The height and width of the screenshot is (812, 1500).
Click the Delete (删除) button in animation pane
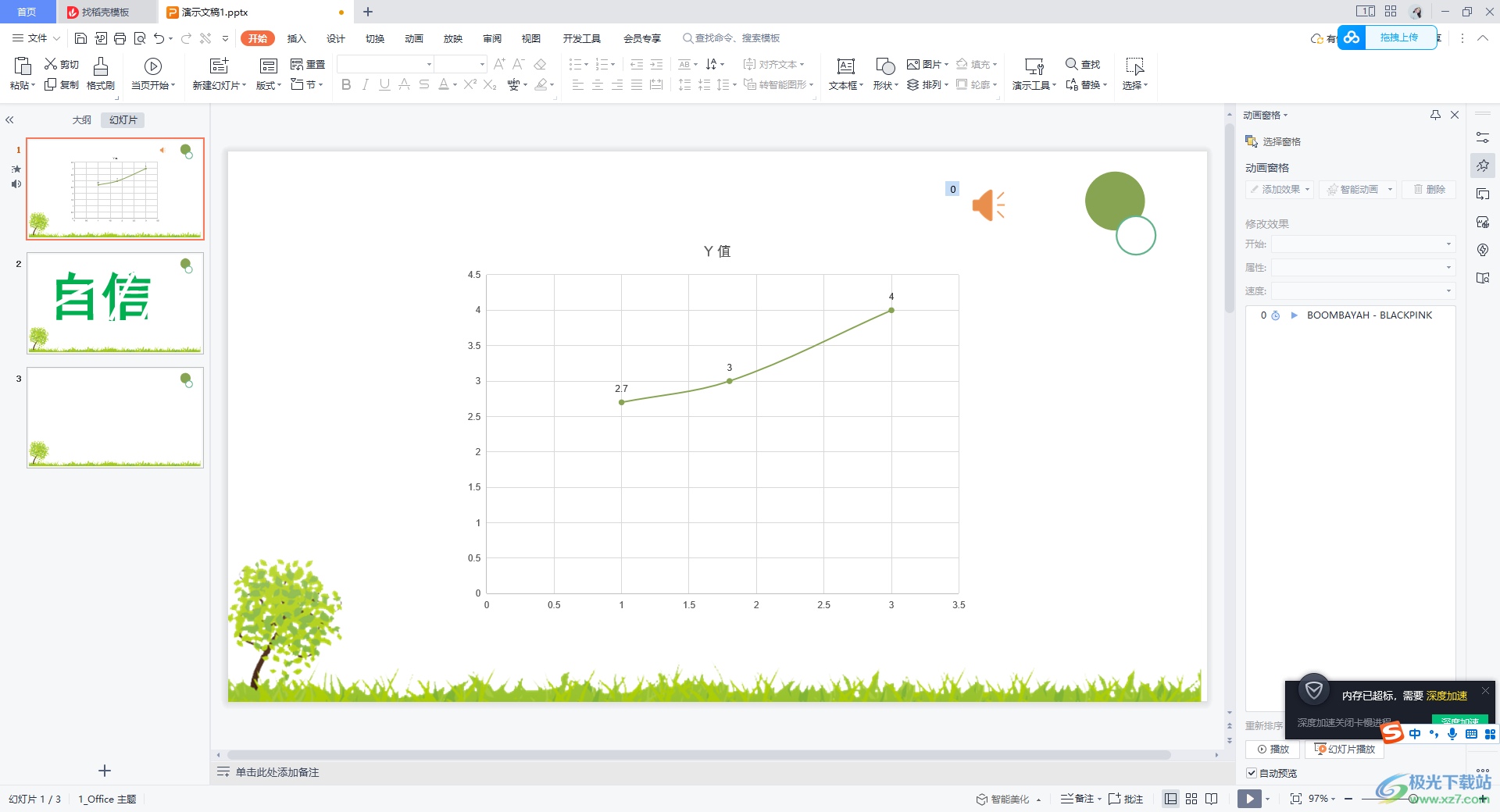pos(1429,189)
